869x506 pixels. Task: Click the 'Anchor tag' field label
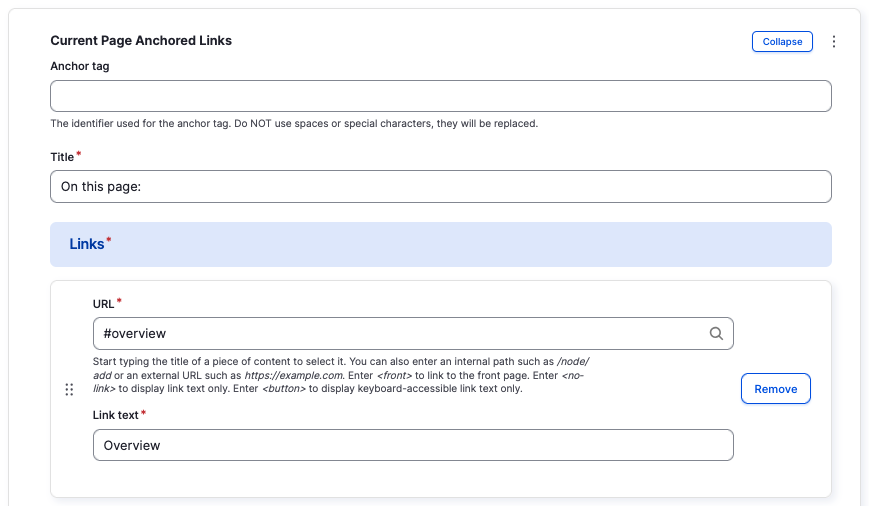80,66
